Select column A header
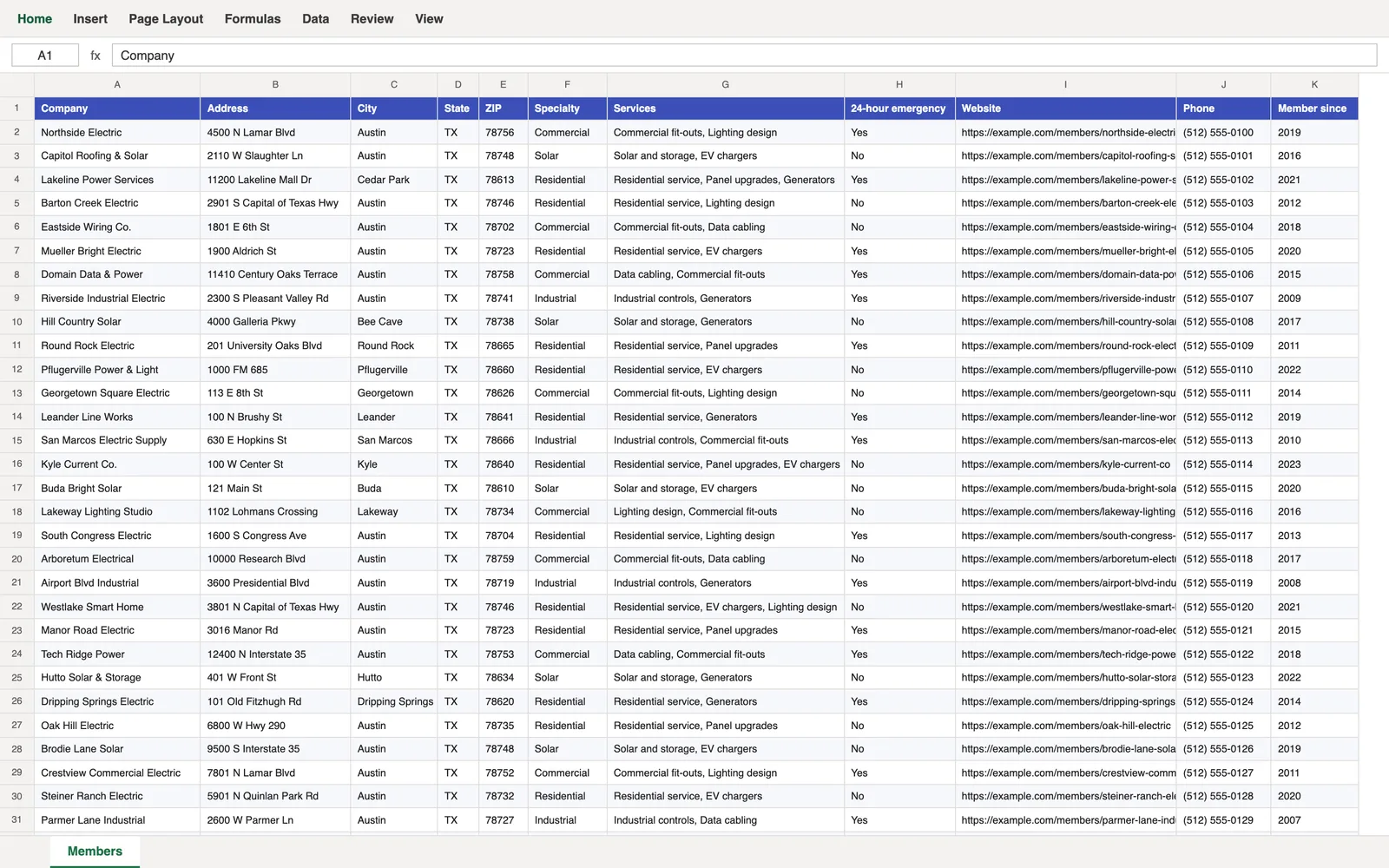The height and width of the screenshot is (868, 1389). pyautogui.click(x=117, y=85)
